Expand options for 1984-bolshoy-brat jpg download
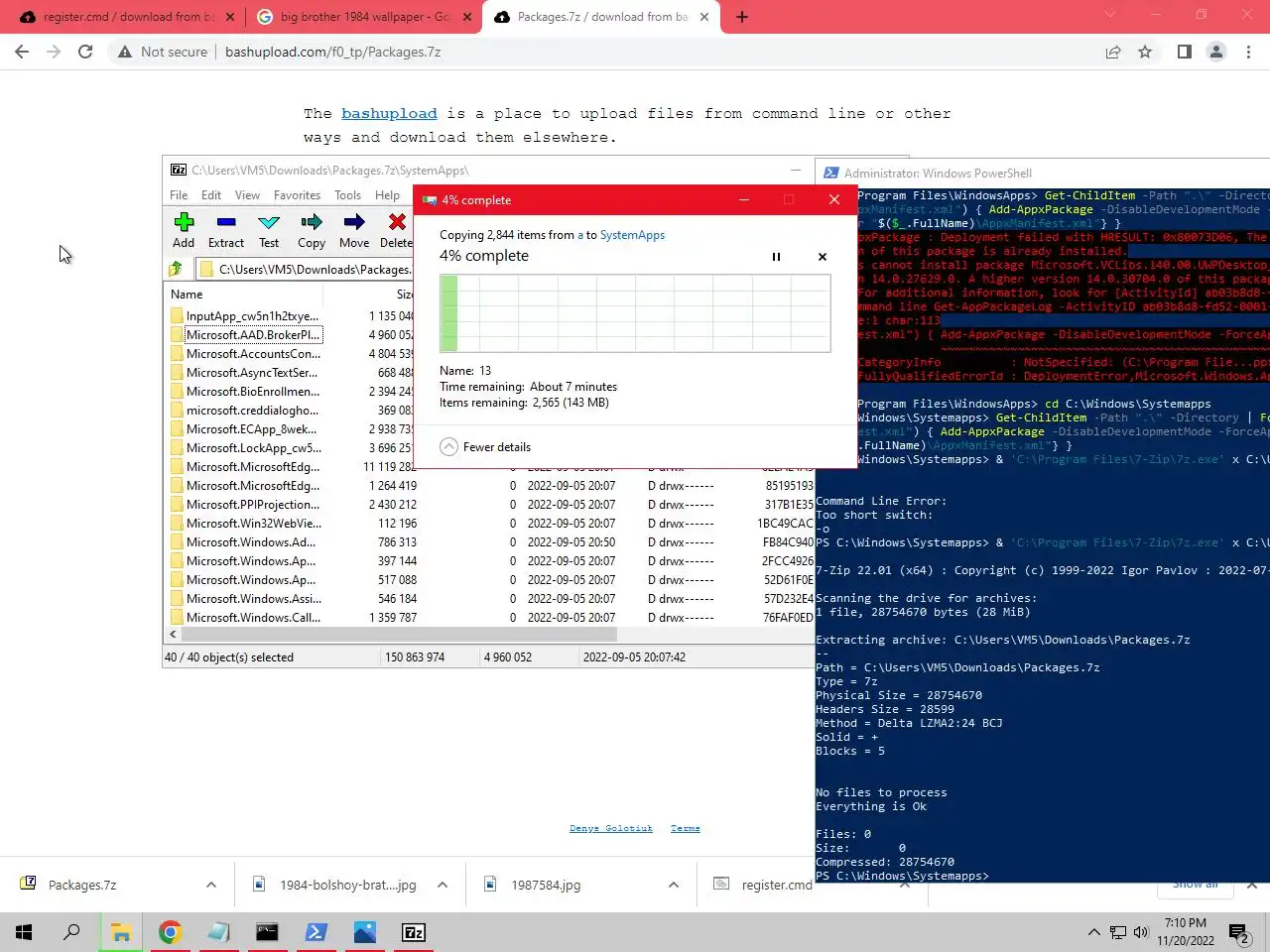The image size is (1270, 952). [x=443, y=885]
